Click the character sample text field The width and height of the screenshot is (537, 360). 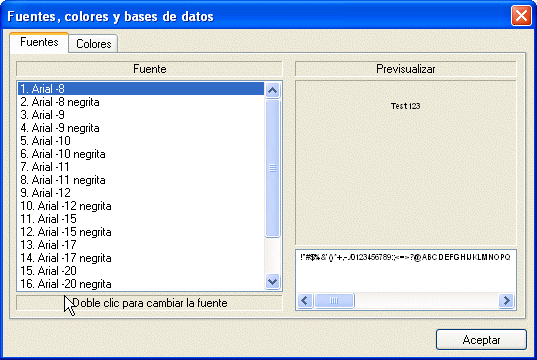click(405, 271)
